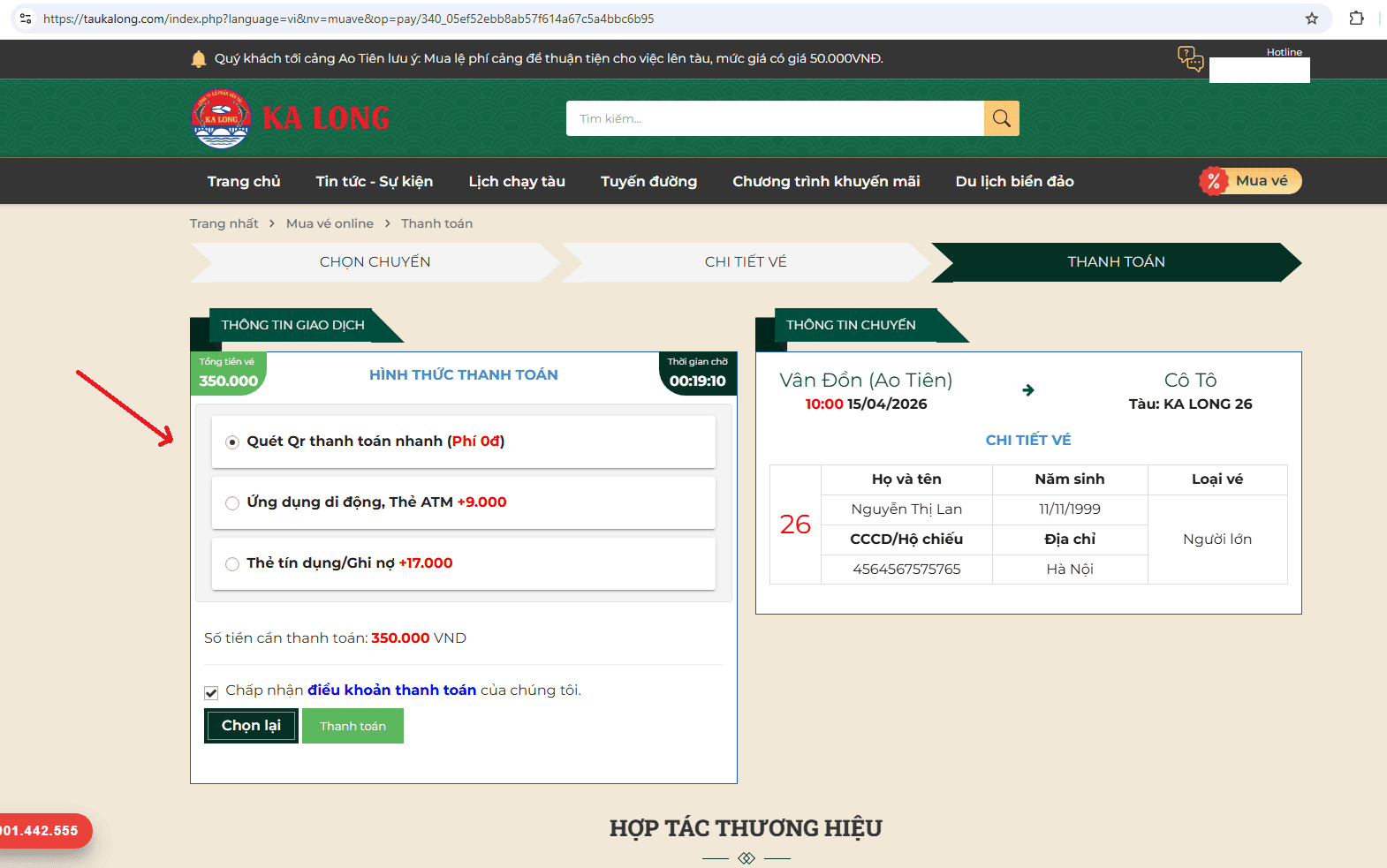Click the Chọn lại button
This screenshot has width=1387, height=868.
click(251, 726)
